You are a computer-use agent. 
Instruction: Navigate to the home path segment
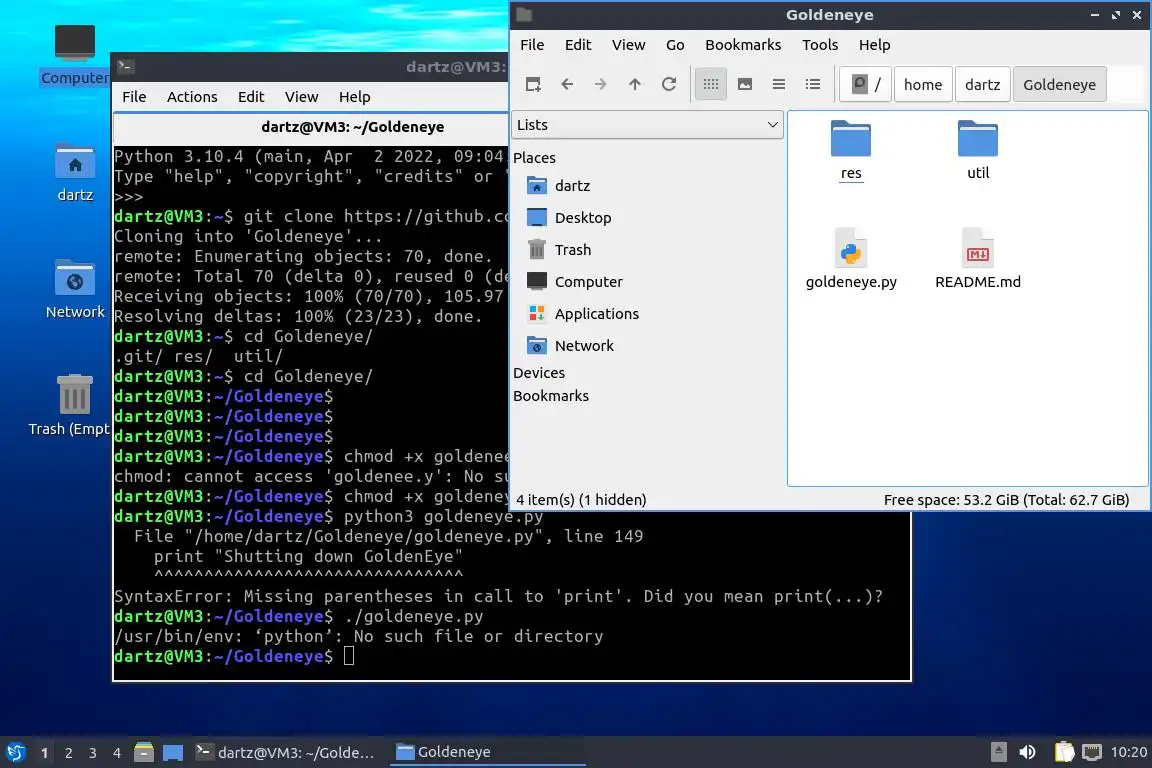point(923,85)
